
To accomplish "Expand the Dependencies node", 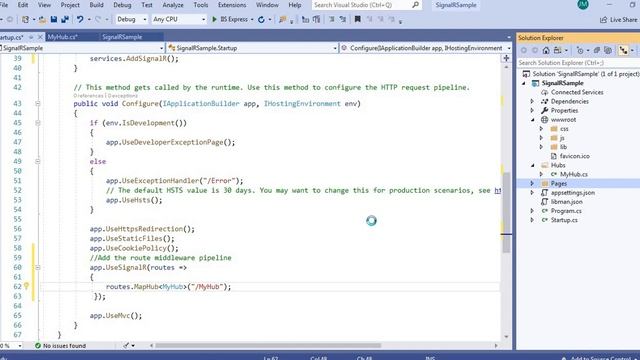I will (x=532, y=101).
